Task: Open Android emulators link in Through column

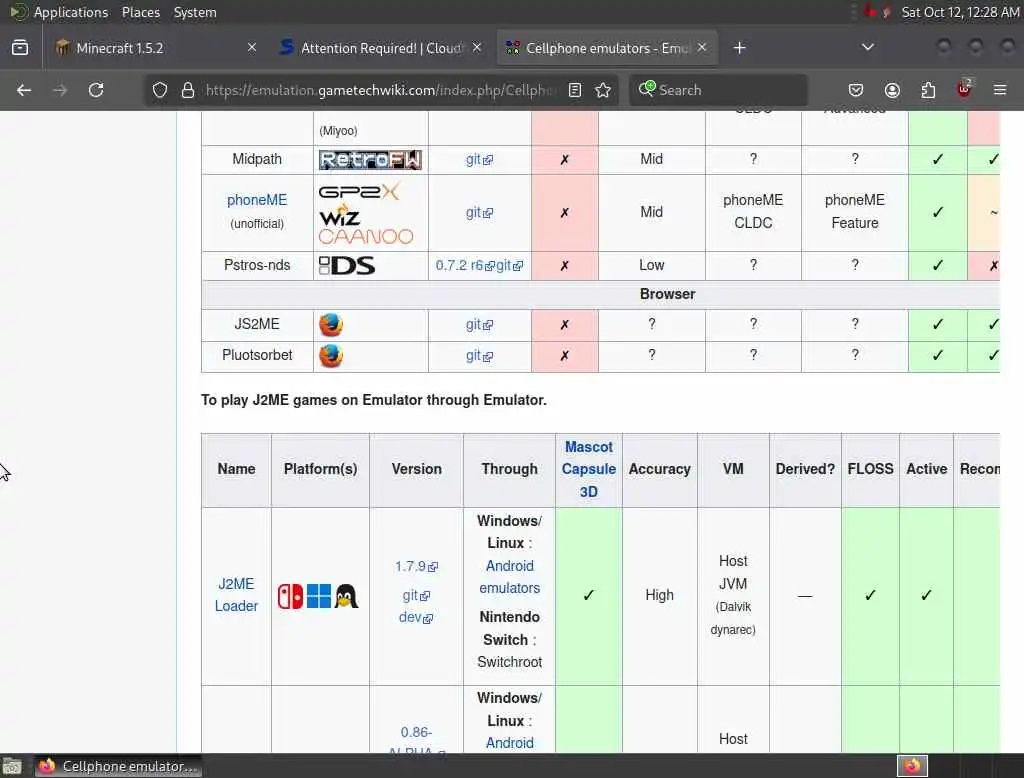Action: (509, 577)
